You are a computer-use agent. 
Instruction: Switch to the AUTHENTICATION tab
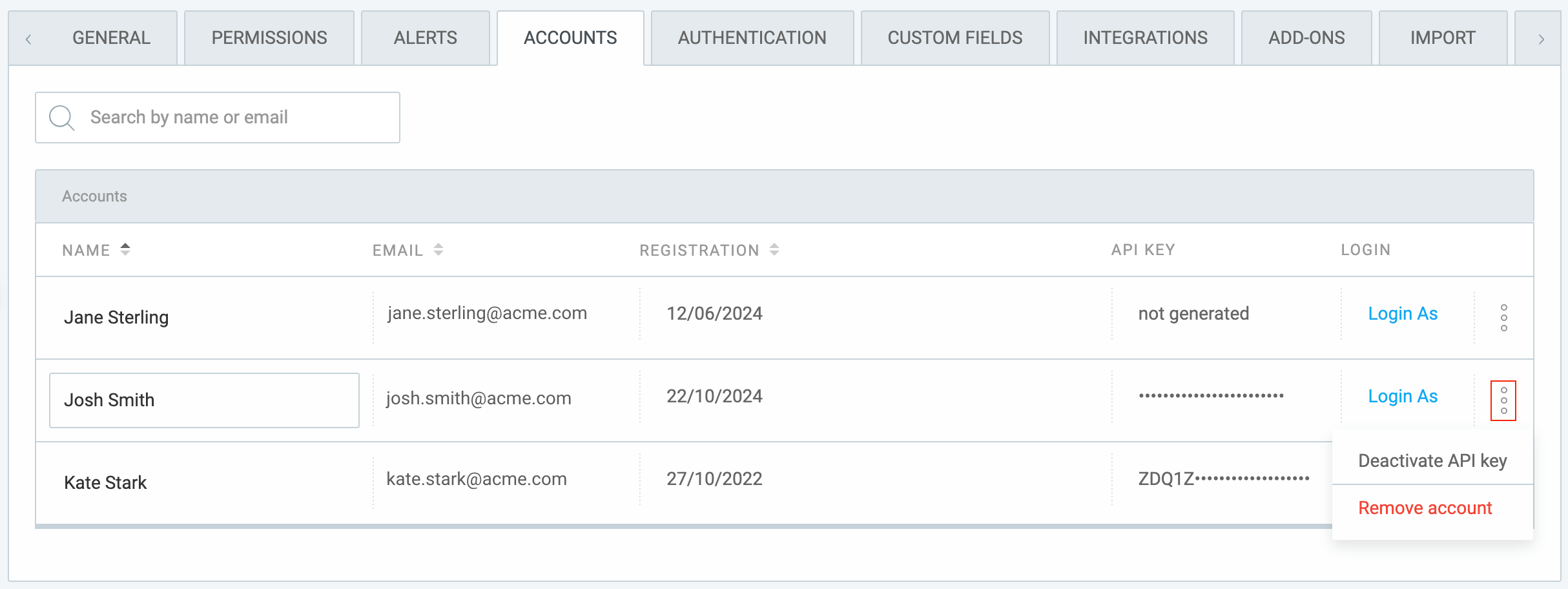pyautogui.click(x=751, y=37)
